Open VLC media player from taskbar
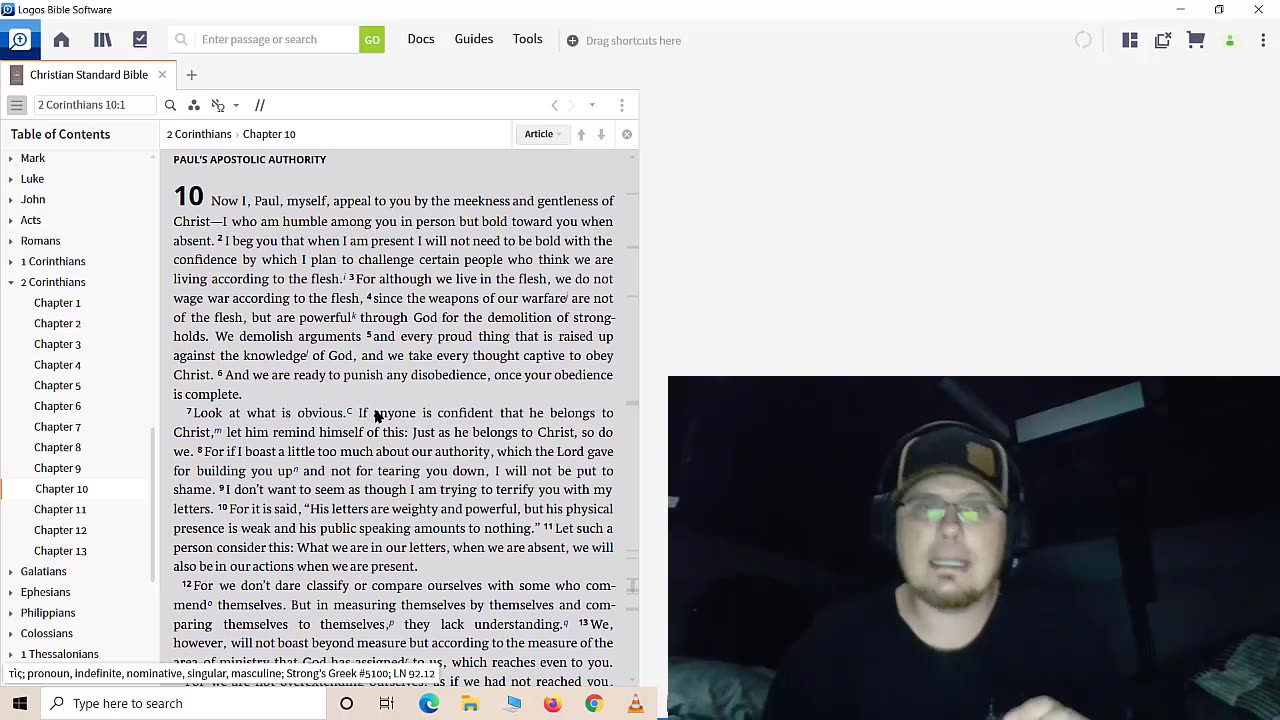This screenshot has width=1280, height=720. click(x=635, y=703)
